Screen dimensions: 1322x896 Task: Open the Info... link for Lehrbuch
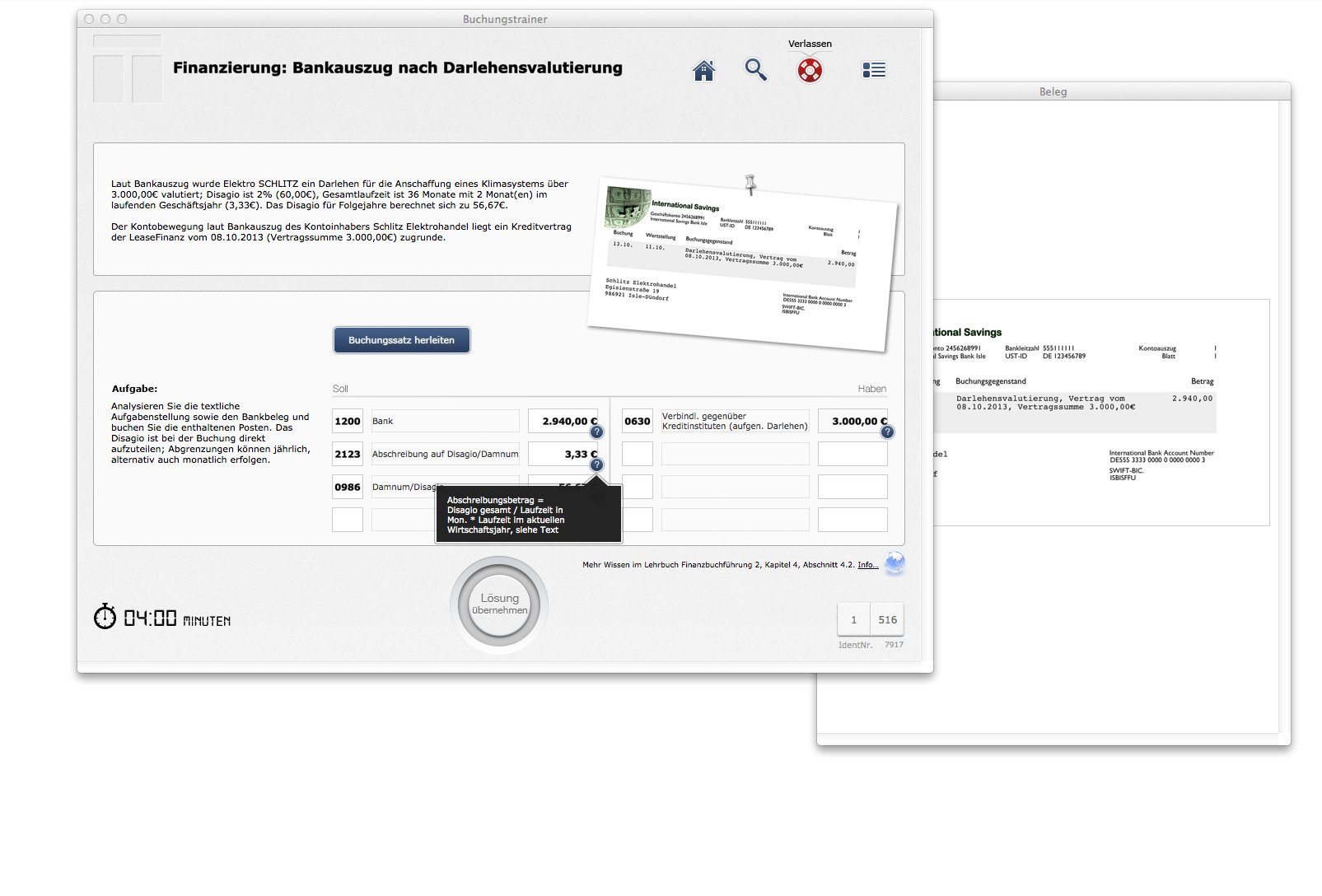[x=867, y=565]
